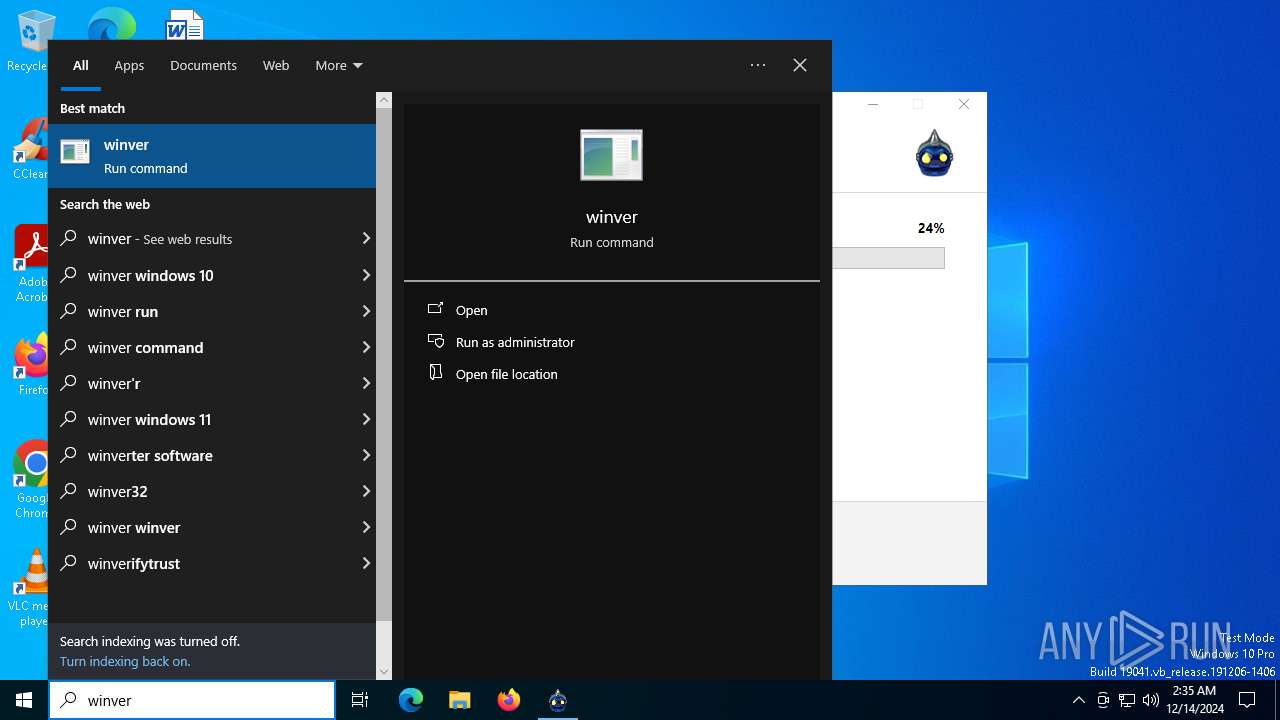1280x720 pixels.
Task: Select Open file location
Action: (506, 374)
